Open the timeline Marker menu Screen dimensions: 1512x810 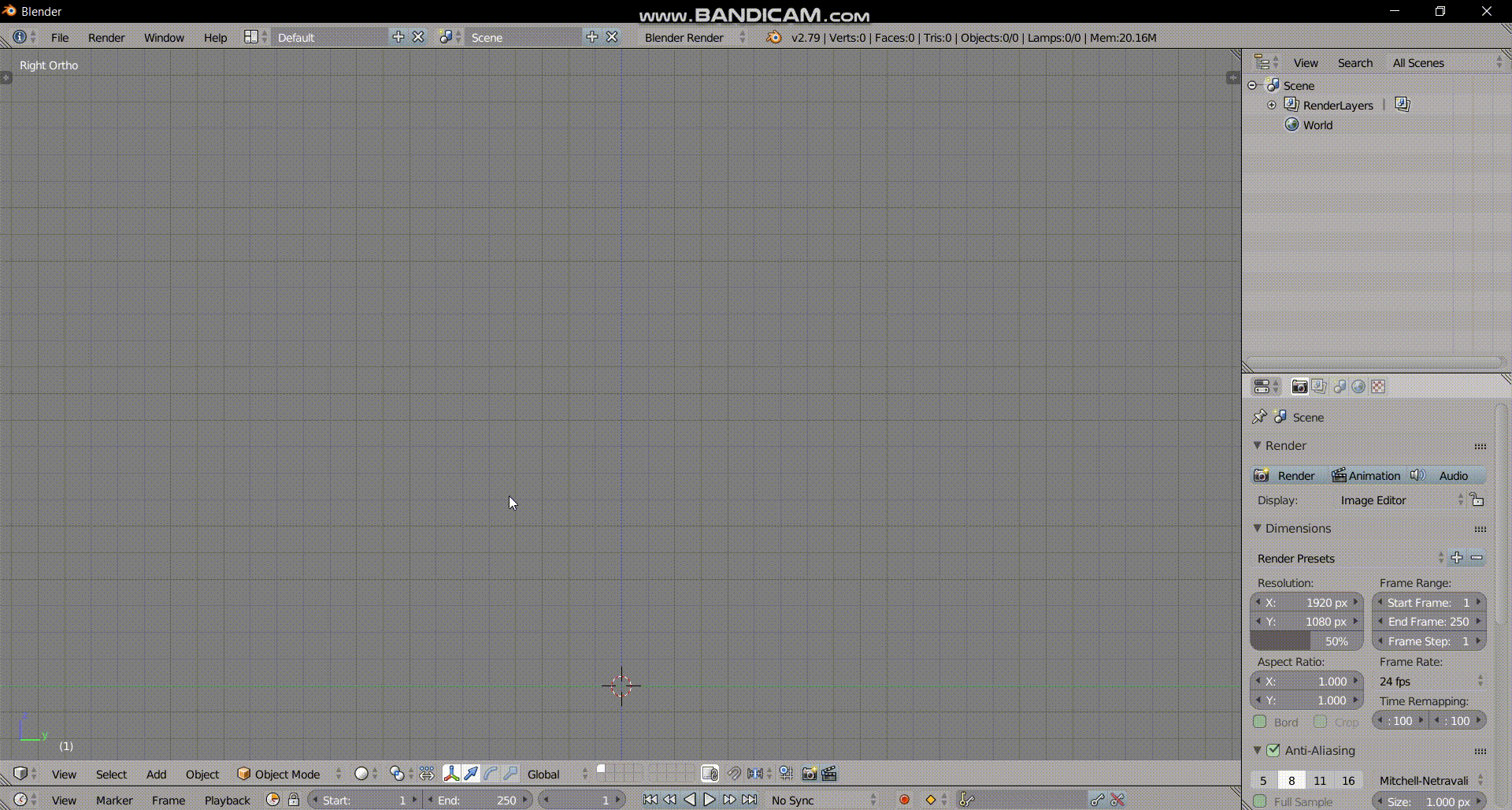pyautogui.click(x=114, y=800)
